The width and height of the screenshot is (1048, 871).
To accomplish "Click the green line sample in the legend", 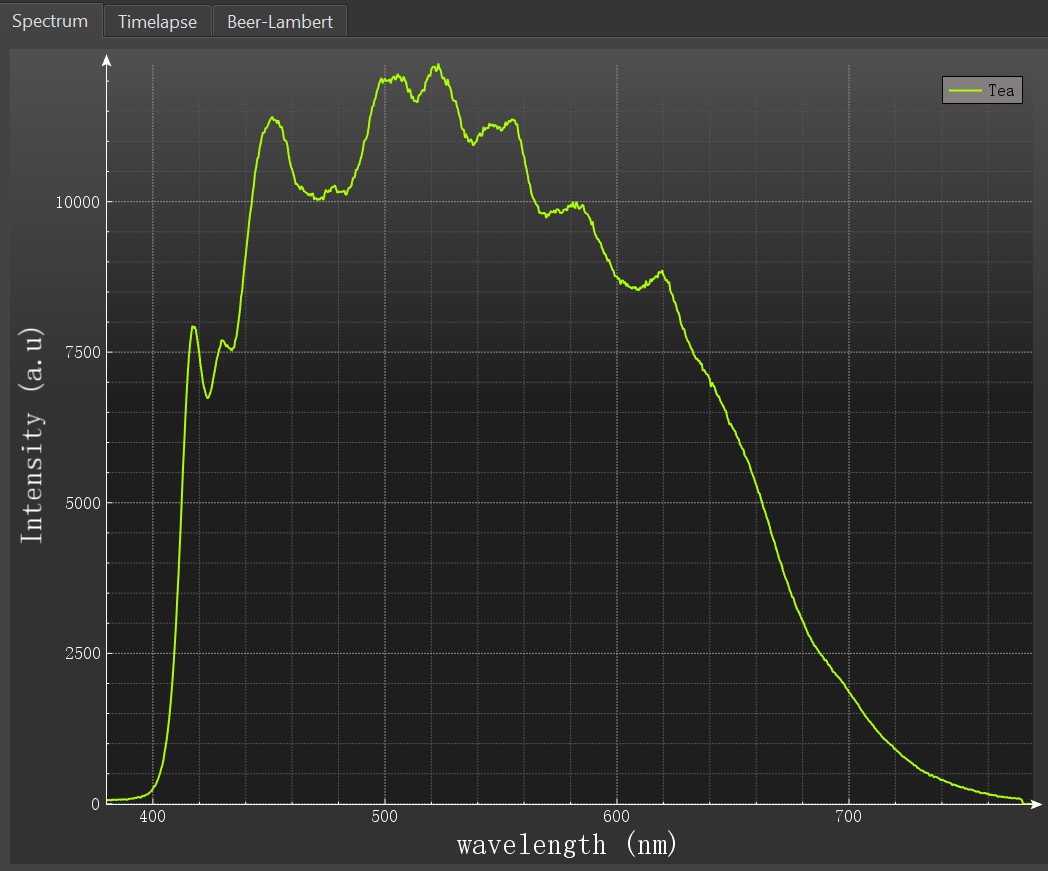I will tap(965, 90).
